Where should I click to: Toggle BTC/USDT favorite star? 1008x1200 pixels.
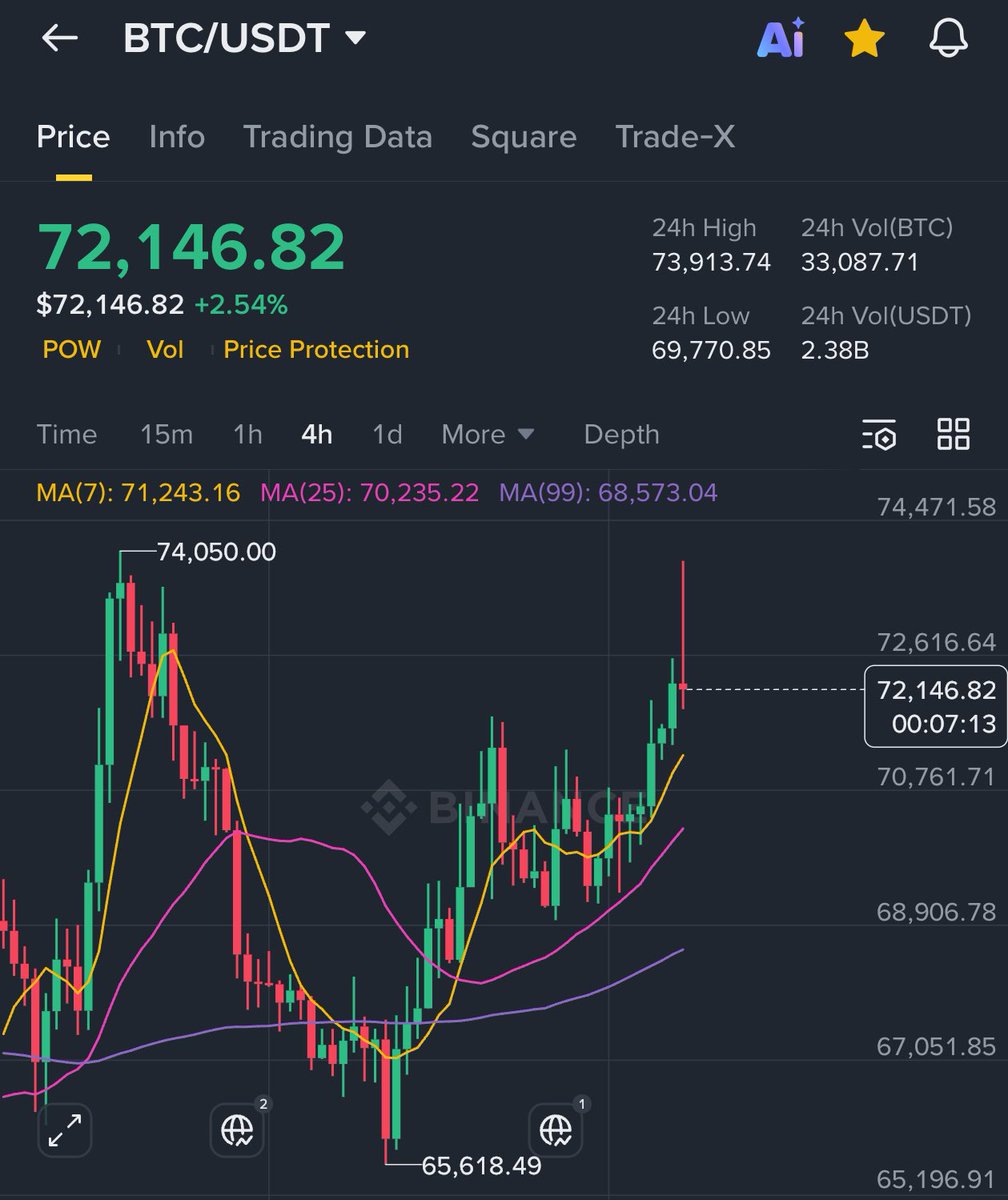(864, 38)
